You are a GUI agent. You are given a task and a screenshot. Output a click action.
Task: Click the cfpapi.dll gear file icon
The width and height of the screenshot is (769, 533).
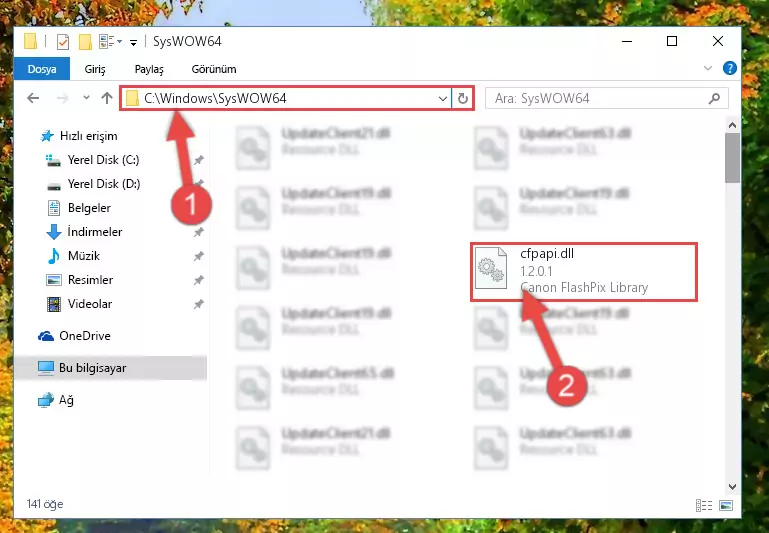pyautogui.click(x=491, y=269)
